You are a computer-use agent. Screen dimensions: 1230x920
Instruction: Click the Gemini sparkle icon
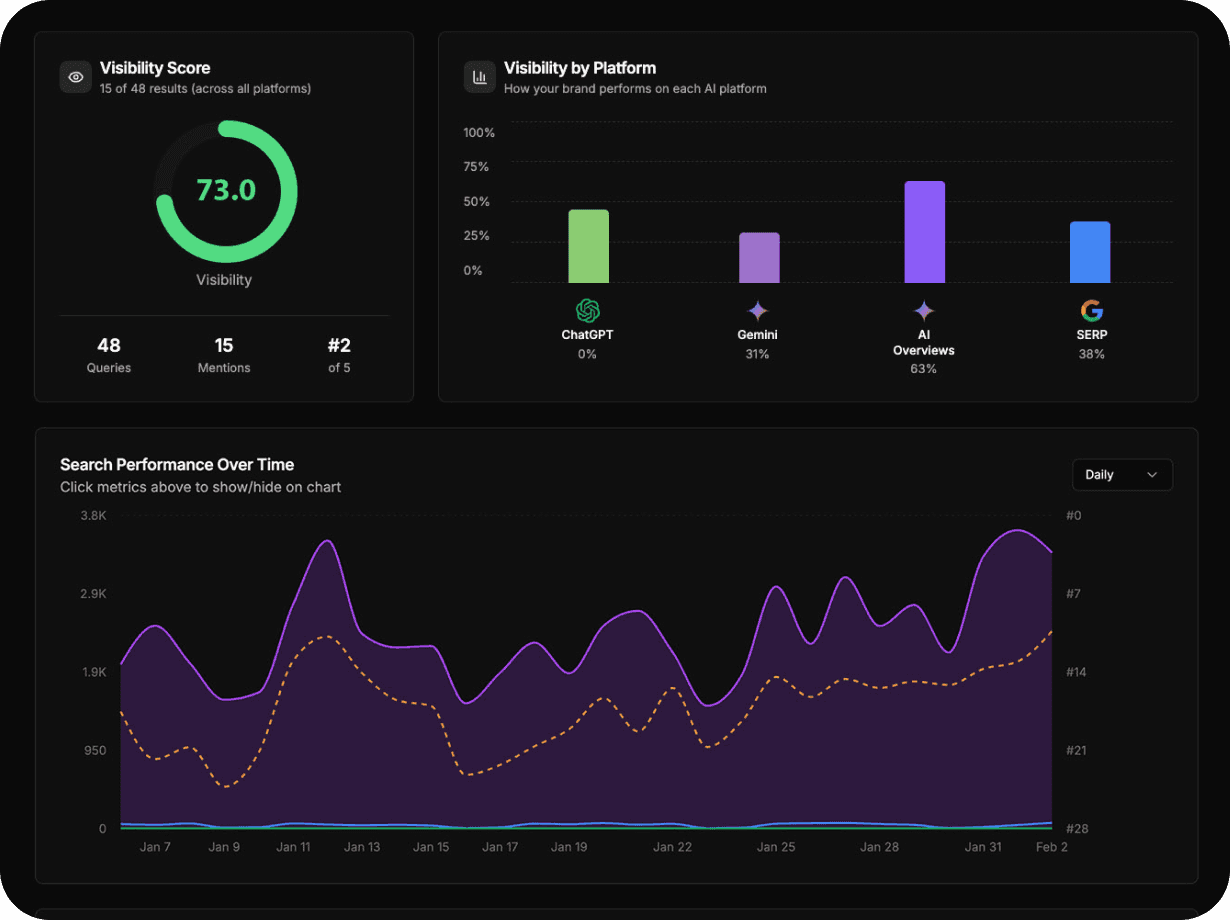pos(757,311)
